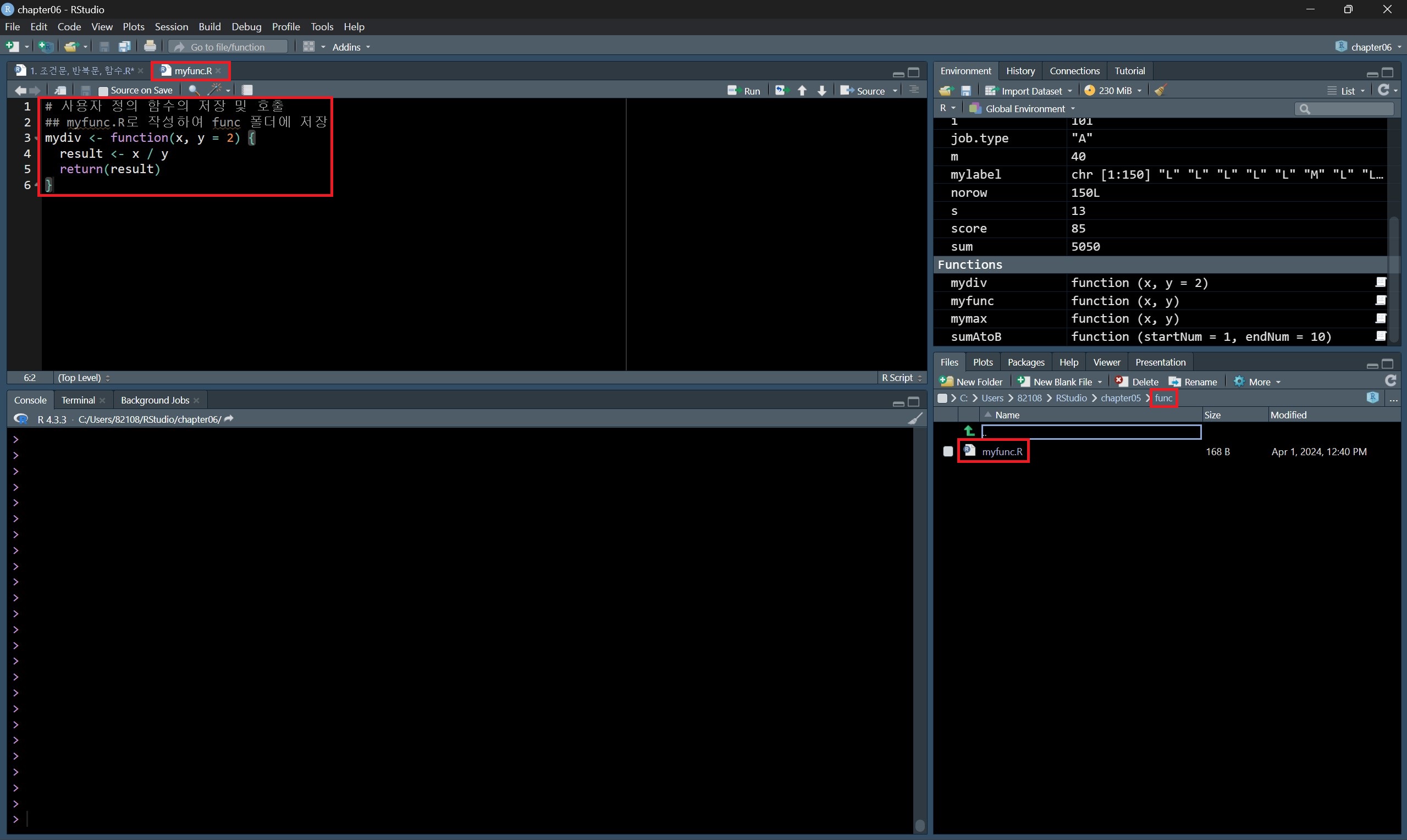Click the clear console broom icon
The height and width of the screenshot is (840, 1407).
915,419
